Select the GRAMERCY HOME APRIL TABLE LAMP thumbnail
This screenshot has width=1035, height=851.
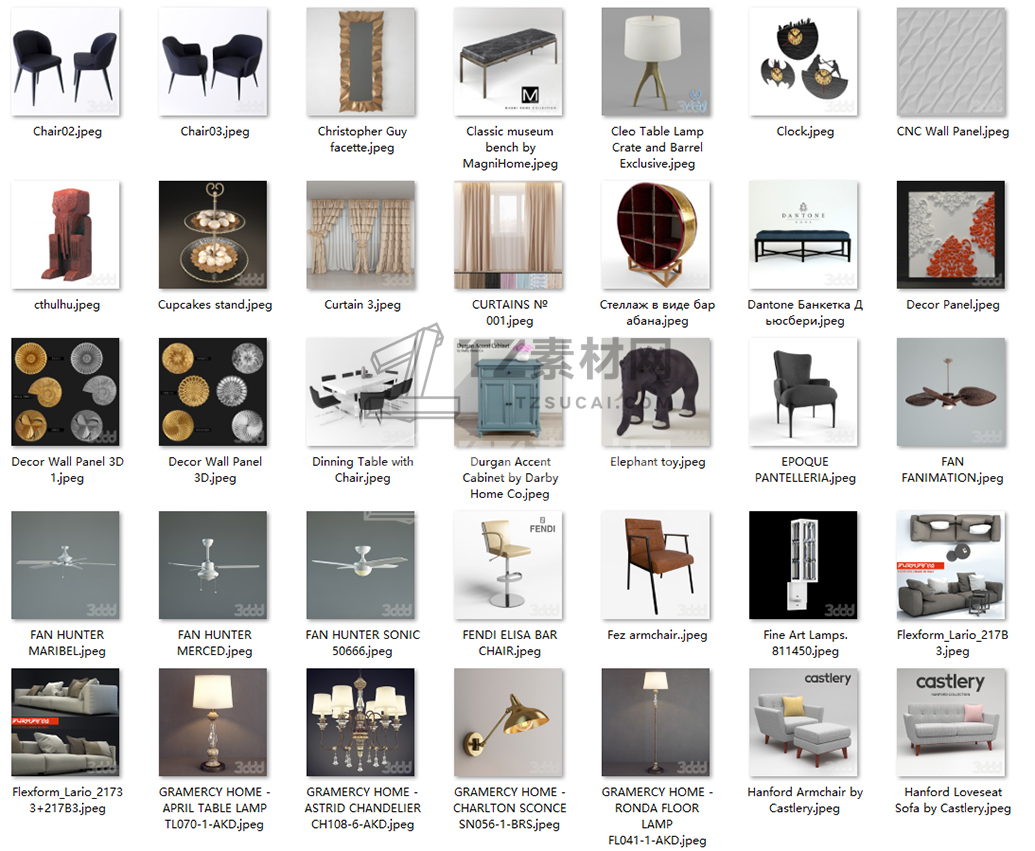click(213, 722)
